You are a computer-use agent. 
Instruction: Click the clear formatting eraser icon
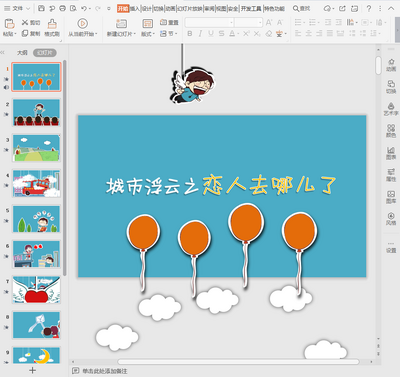(269, 34)
